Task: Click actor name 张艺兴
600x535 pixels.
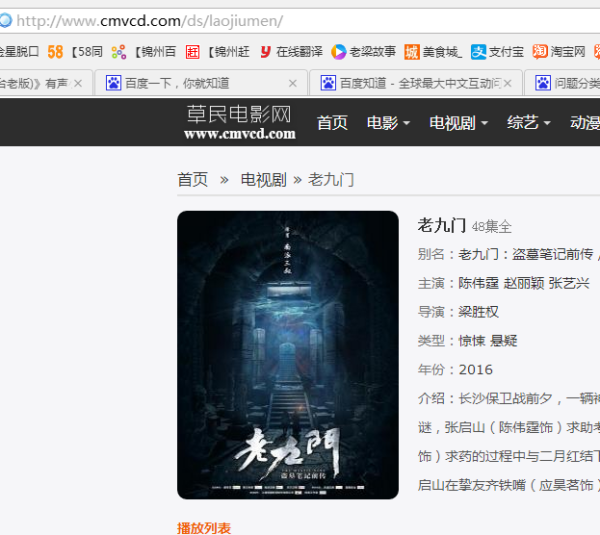Action: click(569, 283)
